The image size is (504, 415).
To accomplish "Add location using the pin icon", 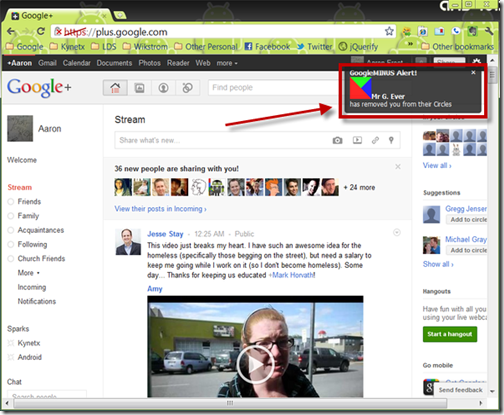I will [x=391, y=140].
